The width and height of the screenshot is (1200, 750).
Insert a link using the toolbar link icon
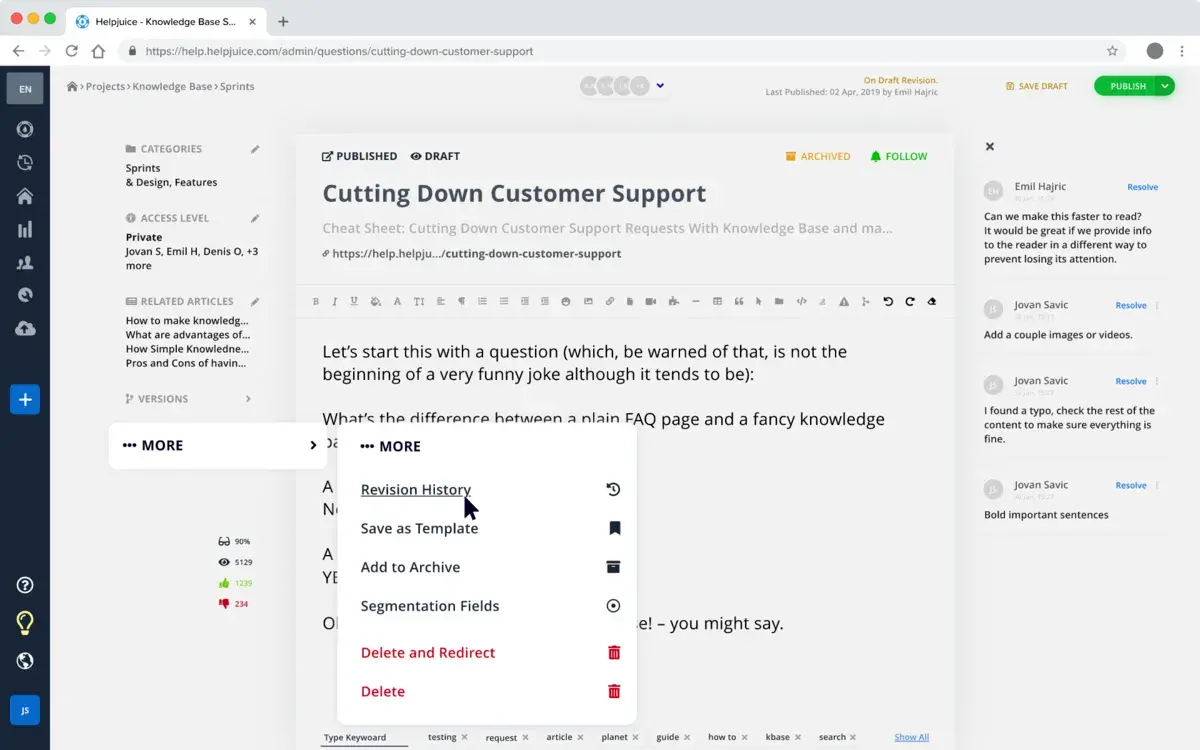point(609,301)
